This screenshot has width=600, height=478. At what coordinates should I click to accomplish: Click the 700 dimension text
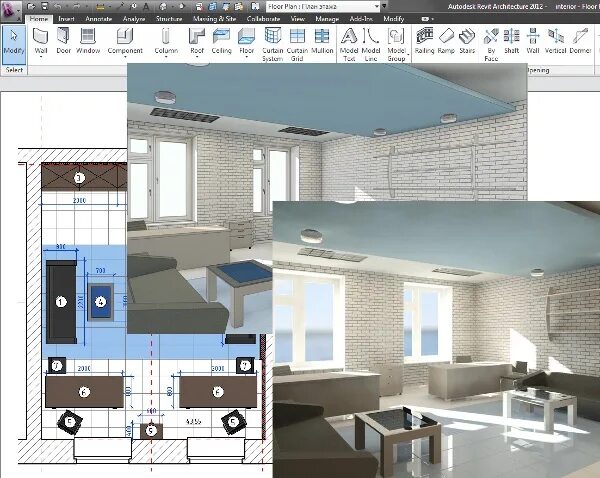[x=100, y=271]
